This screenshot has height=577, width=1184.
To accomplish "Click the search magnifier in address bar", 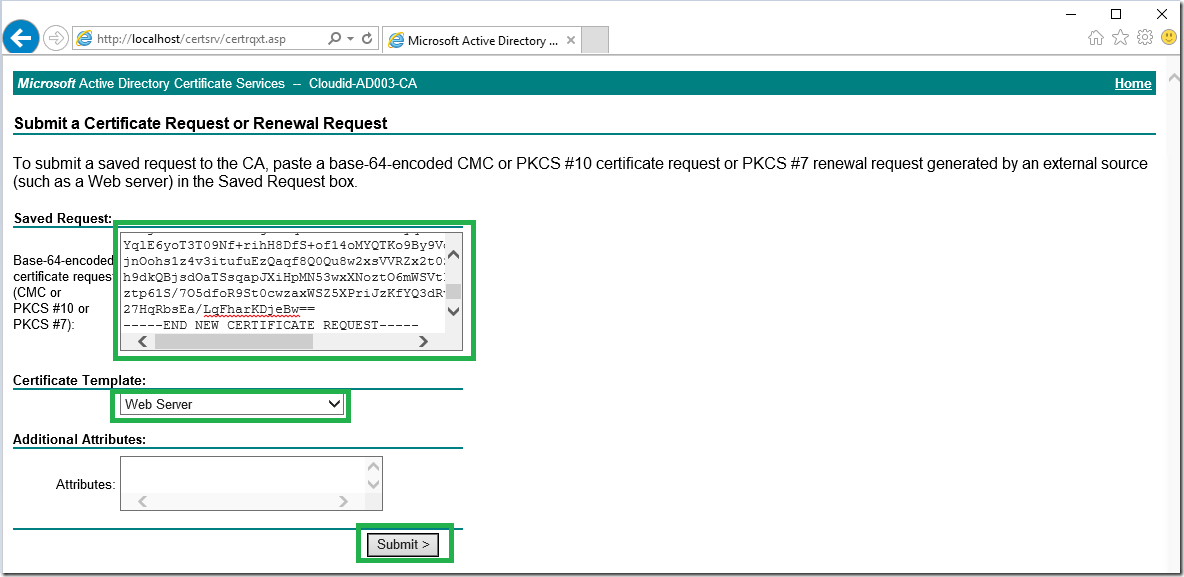I will point(335,39).
